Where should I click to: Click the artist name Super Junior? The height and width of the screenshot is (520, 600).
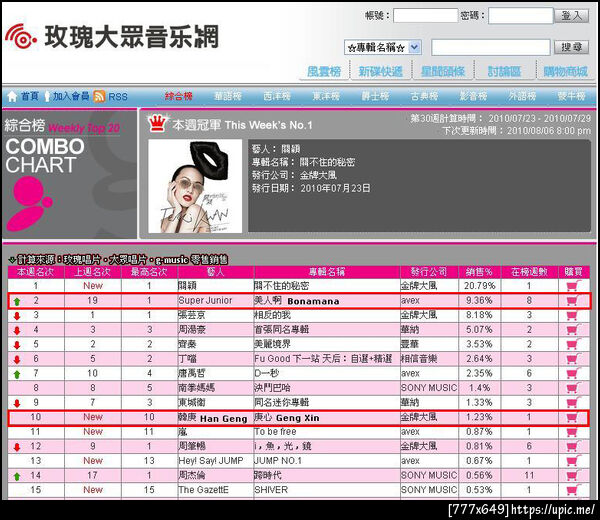point(205,301)
